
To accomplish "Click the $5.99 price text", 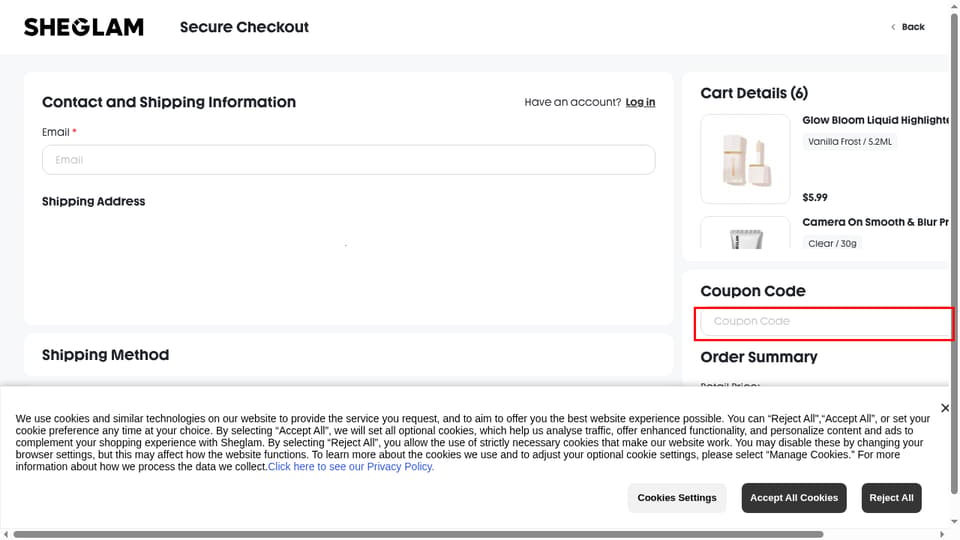I will pyautogui.click(x=815, y=197).
